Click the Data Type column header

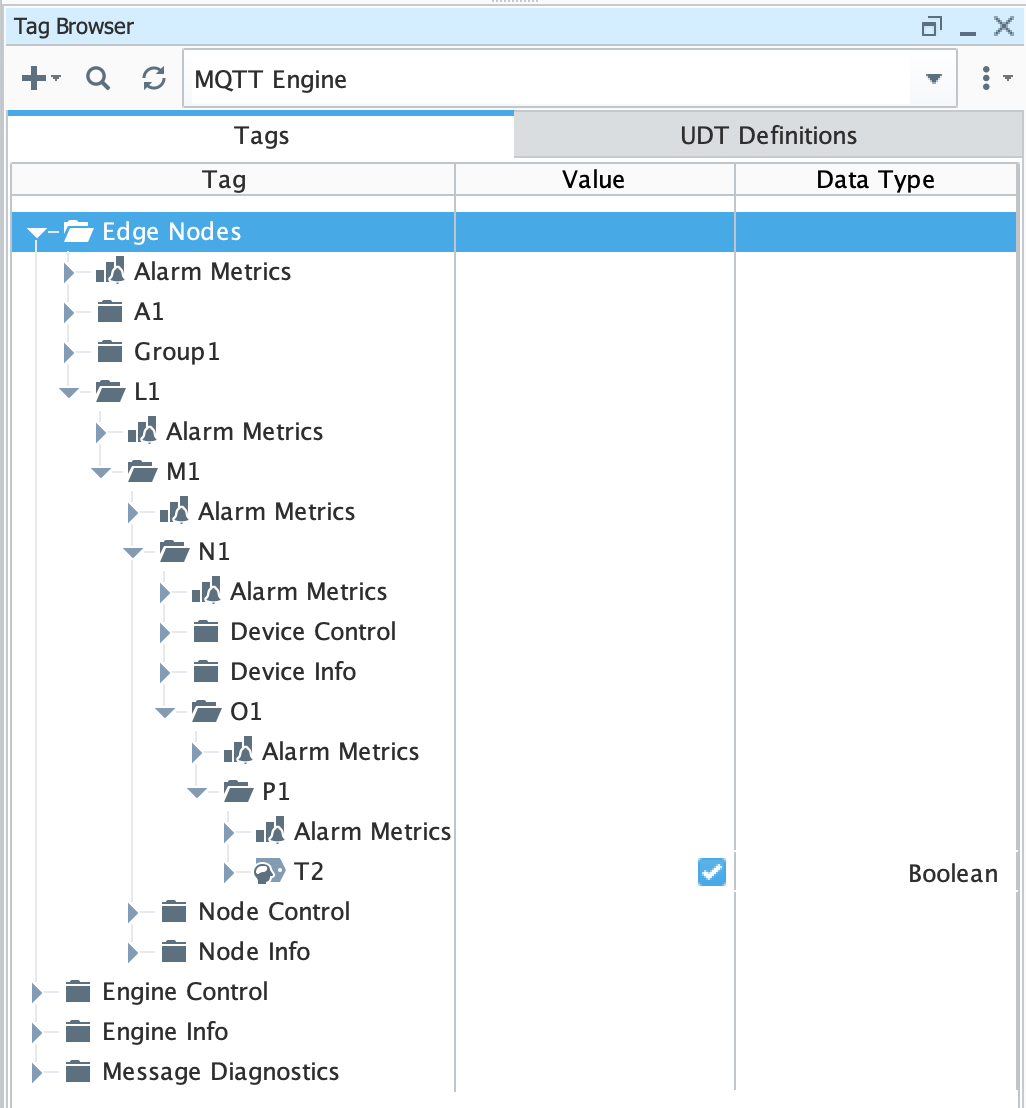[875, 180]
